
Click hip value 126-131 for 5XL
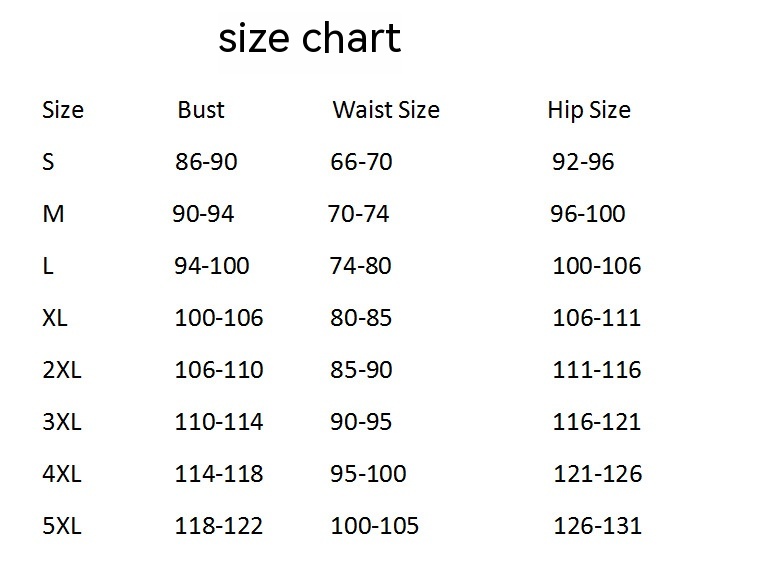point(597,526)
